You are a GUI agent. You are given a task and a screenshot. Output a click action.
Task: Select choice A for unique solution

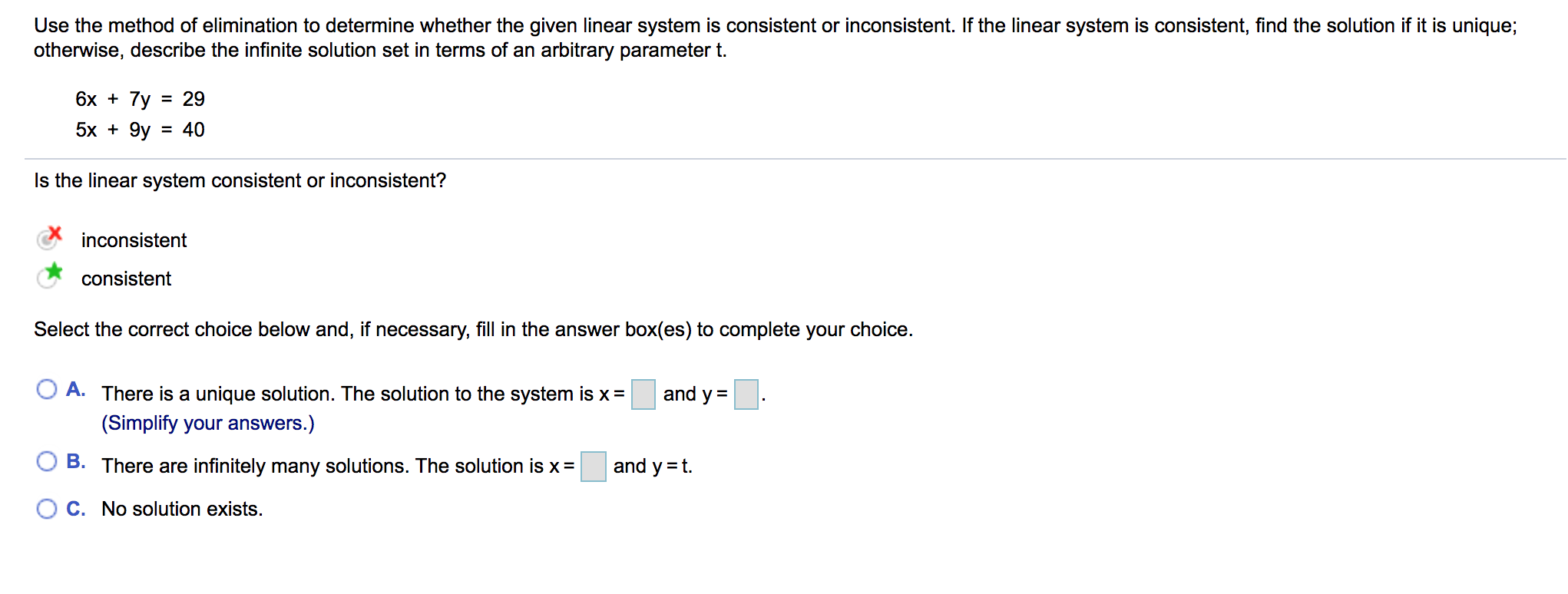47,390
